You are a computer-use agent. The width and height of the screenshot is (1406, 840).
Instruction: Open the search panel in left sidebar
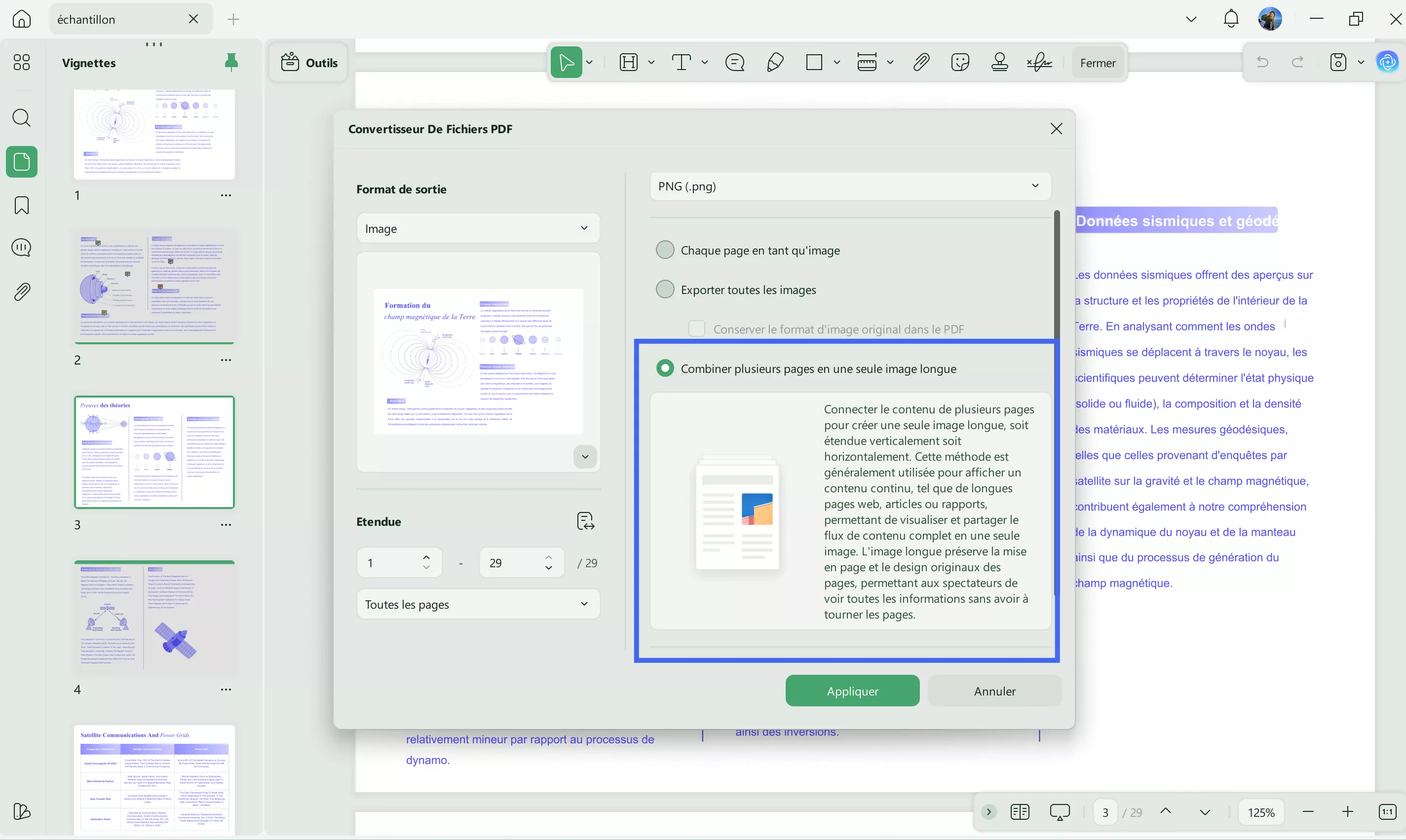click(x=22, y=118)
